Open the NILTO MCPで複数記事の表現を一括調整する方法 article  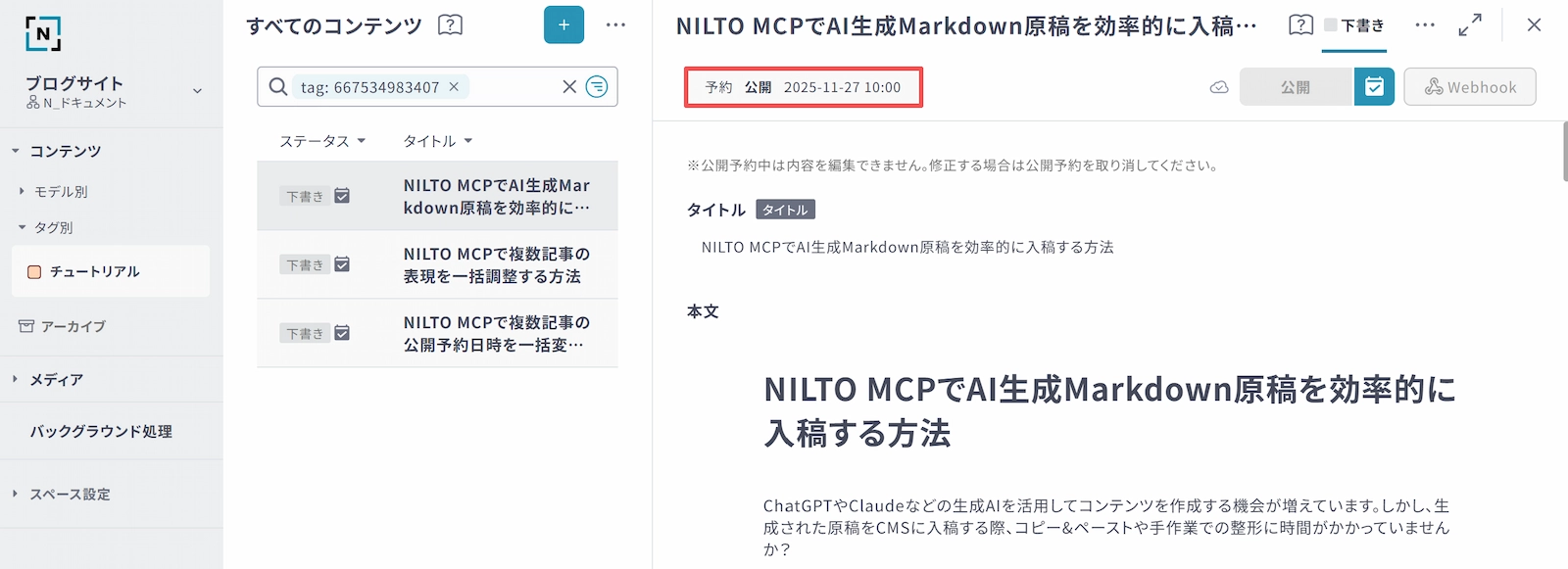[496, 265]
